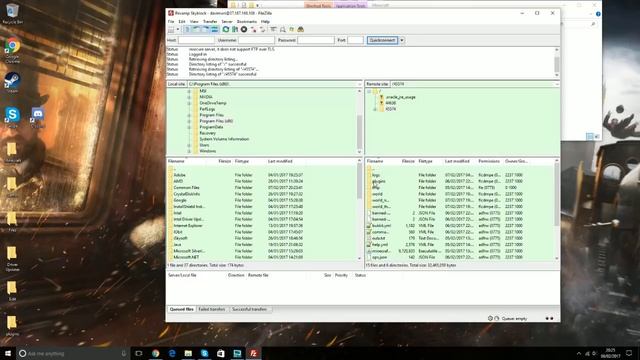Click the Quickconnect button
This screenshot has width=640, height=360.
pos(382,40)
